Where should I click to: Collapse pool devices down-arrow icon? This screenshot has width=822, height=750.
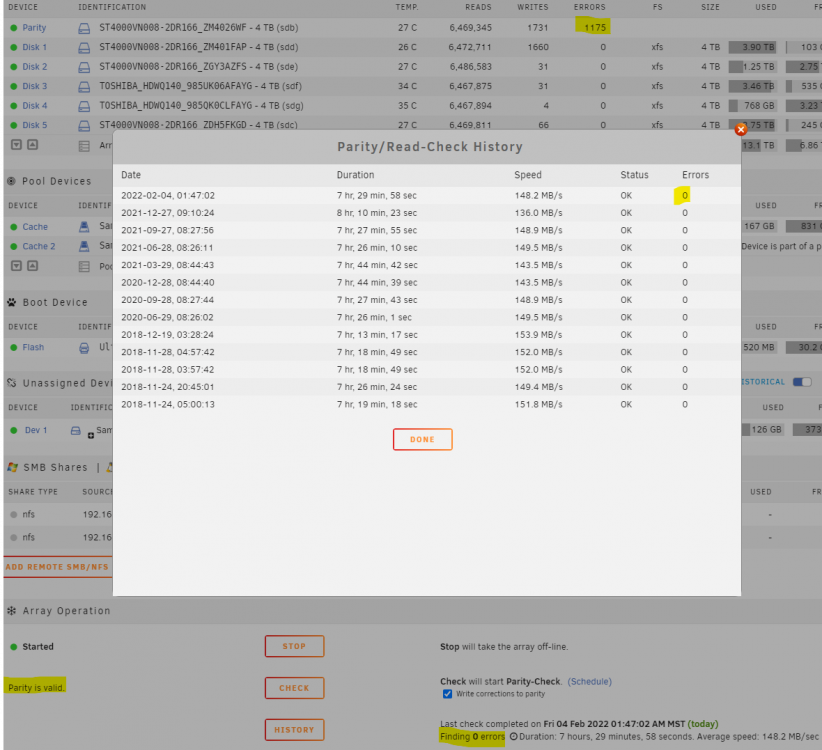[16, 266]
